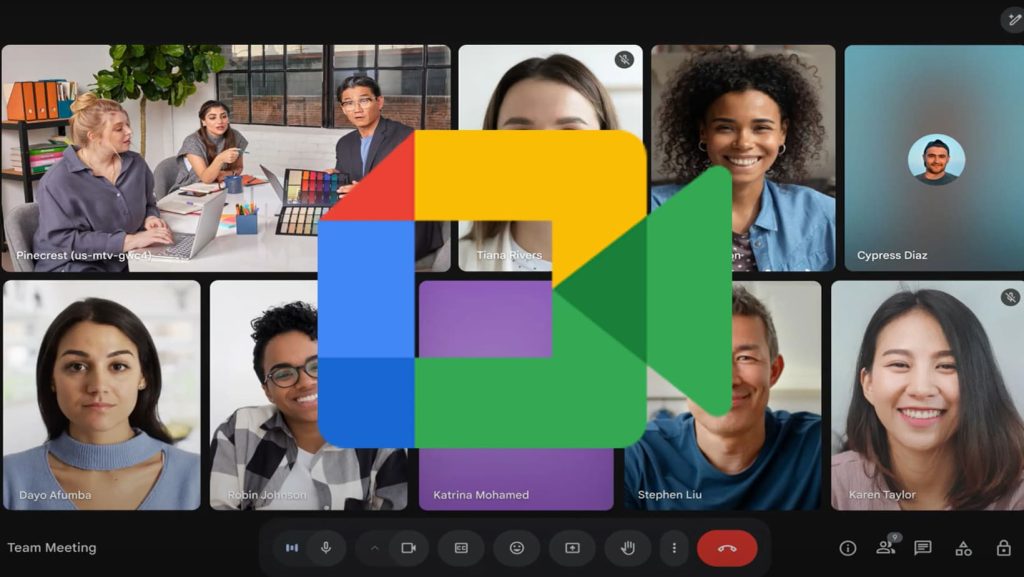The width and height of the screenshot is (1024, 577).
Task: Click the visual effects sparkle icon top right
Action: (1014, 20)
